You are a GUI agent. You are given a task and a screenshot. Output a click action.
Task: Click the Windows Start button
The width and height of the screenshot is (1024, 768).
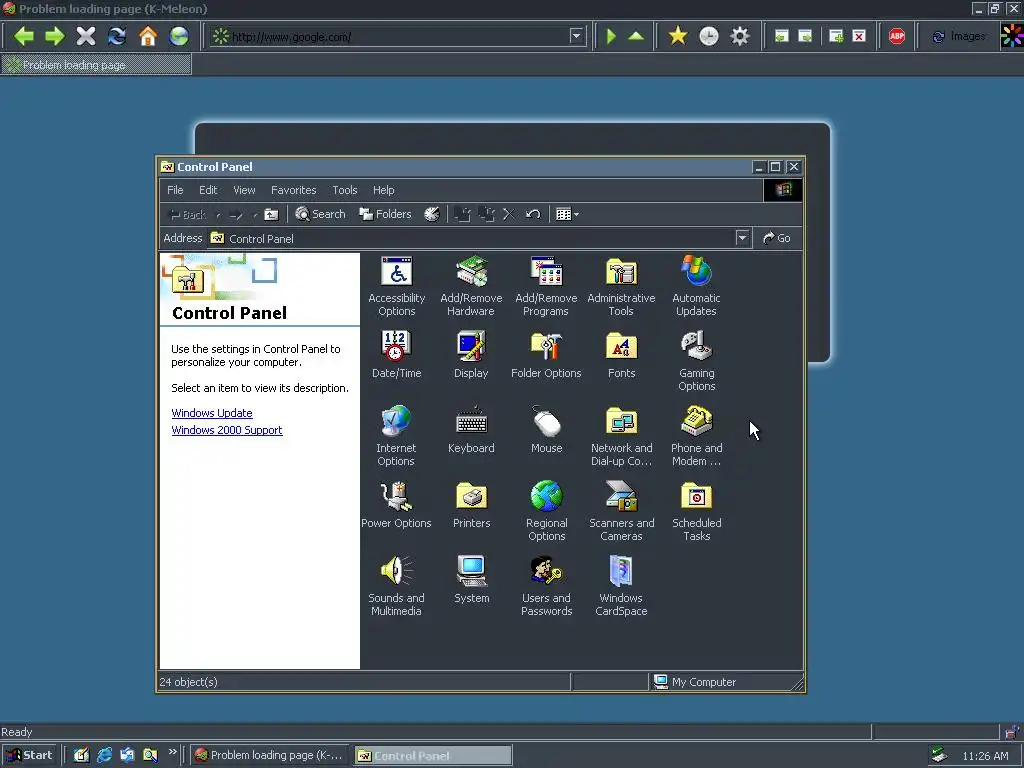pyautogui.click(x=29, y=755)
